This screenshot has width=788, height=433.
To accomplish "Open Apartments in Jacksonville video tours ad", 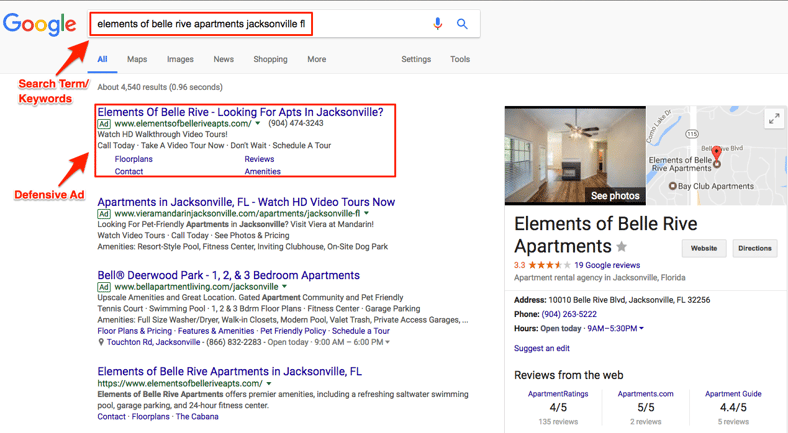I will [246, 202].
